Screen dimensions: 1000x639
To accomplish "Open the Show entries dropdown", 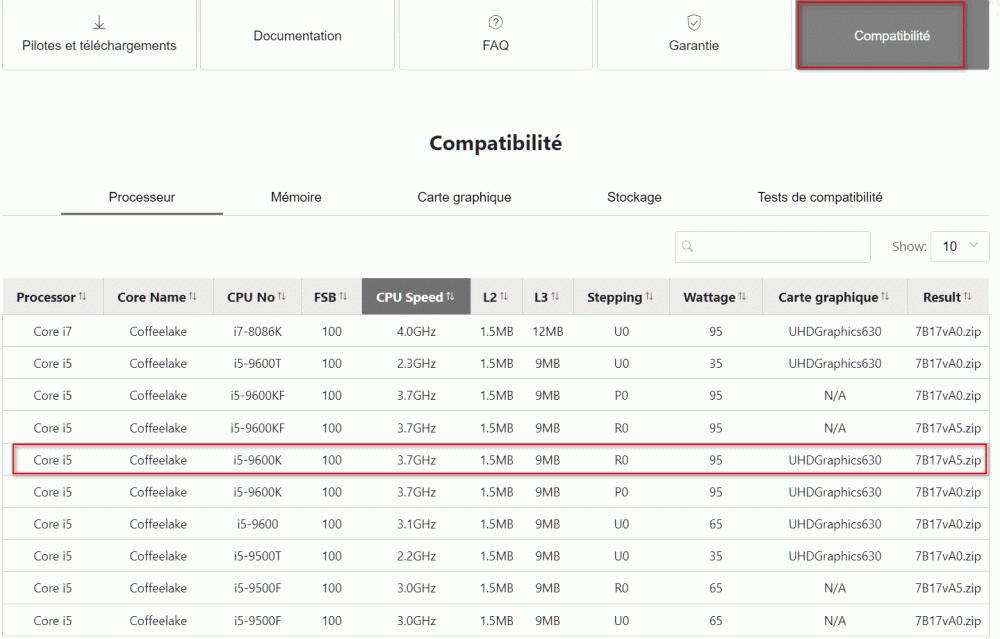I will point(959,246).
